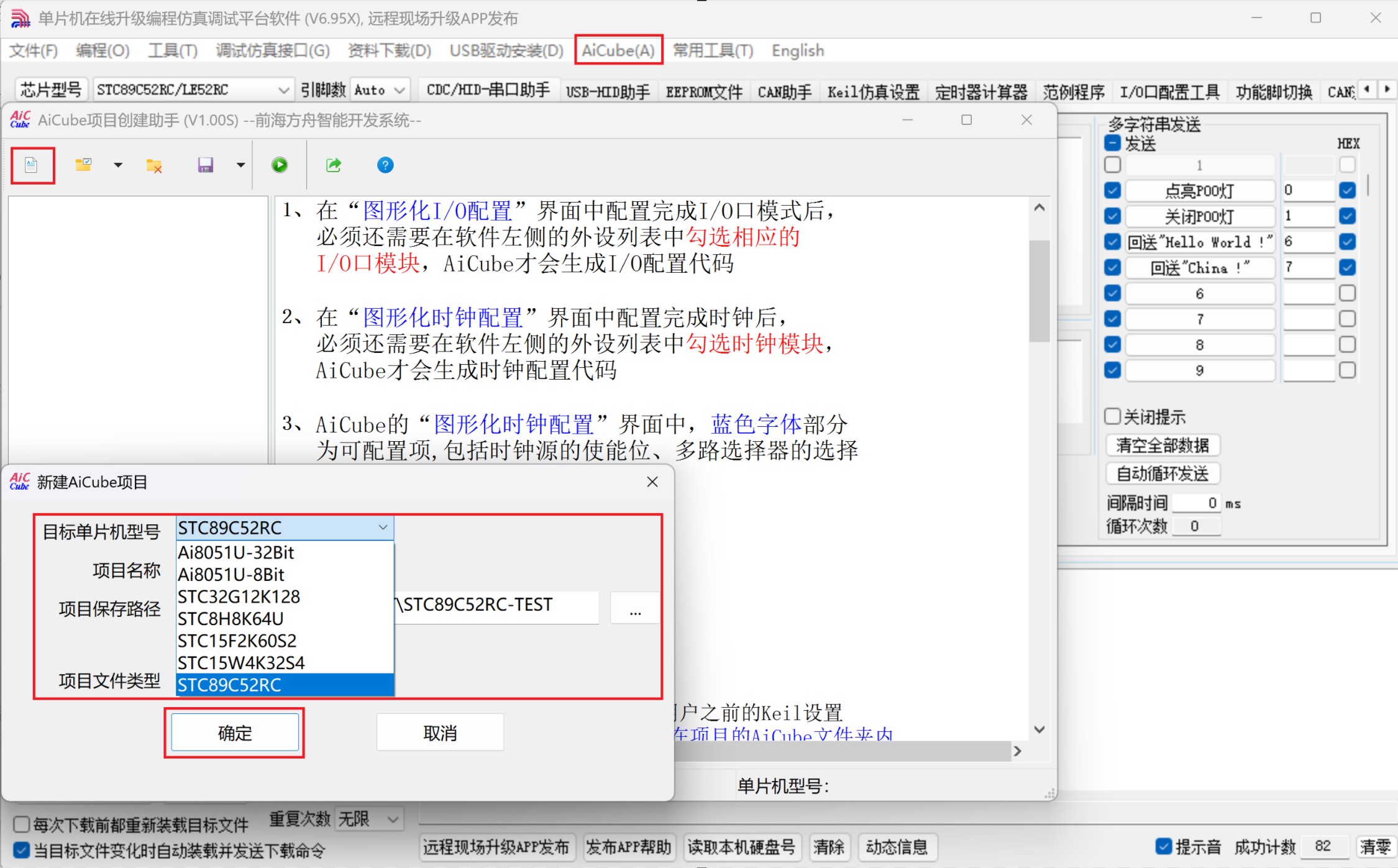Open the 芯片型号 chip model combo box
Screen dimensions: 1398x868
click(x=193, y=90)
